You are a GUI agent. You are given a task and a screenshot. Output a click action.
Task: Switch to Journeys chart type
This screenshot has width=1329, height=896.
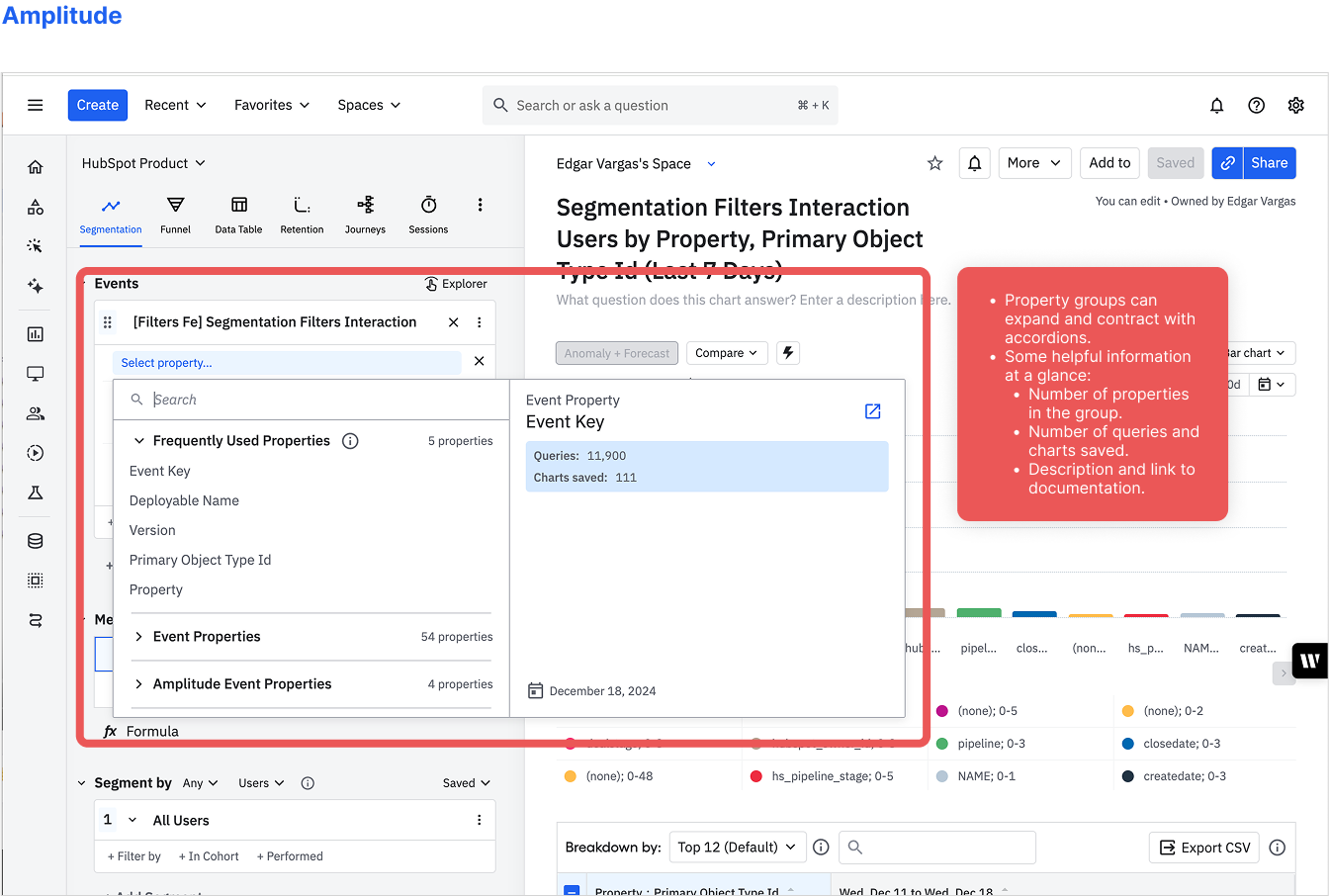click(x=365, y=216)
